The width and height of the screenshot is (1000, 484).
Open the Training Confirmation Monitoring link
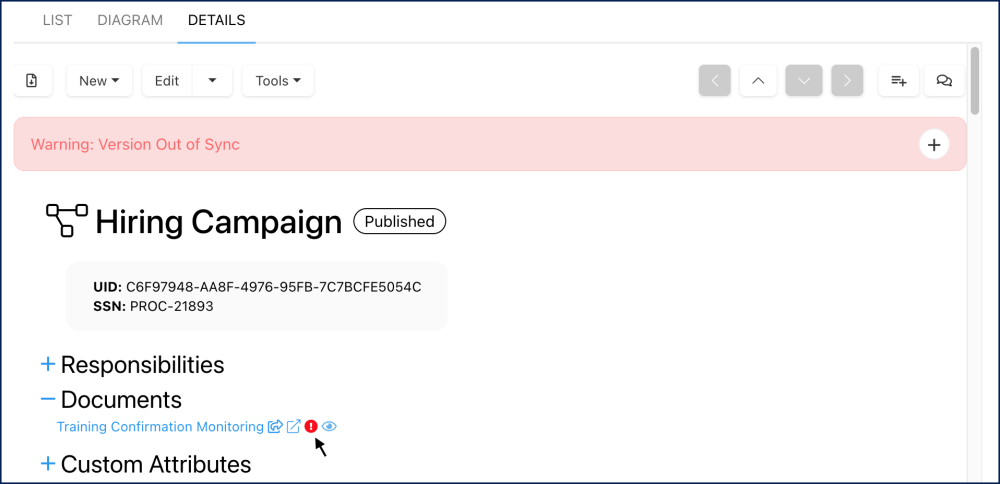click(160, 427)
